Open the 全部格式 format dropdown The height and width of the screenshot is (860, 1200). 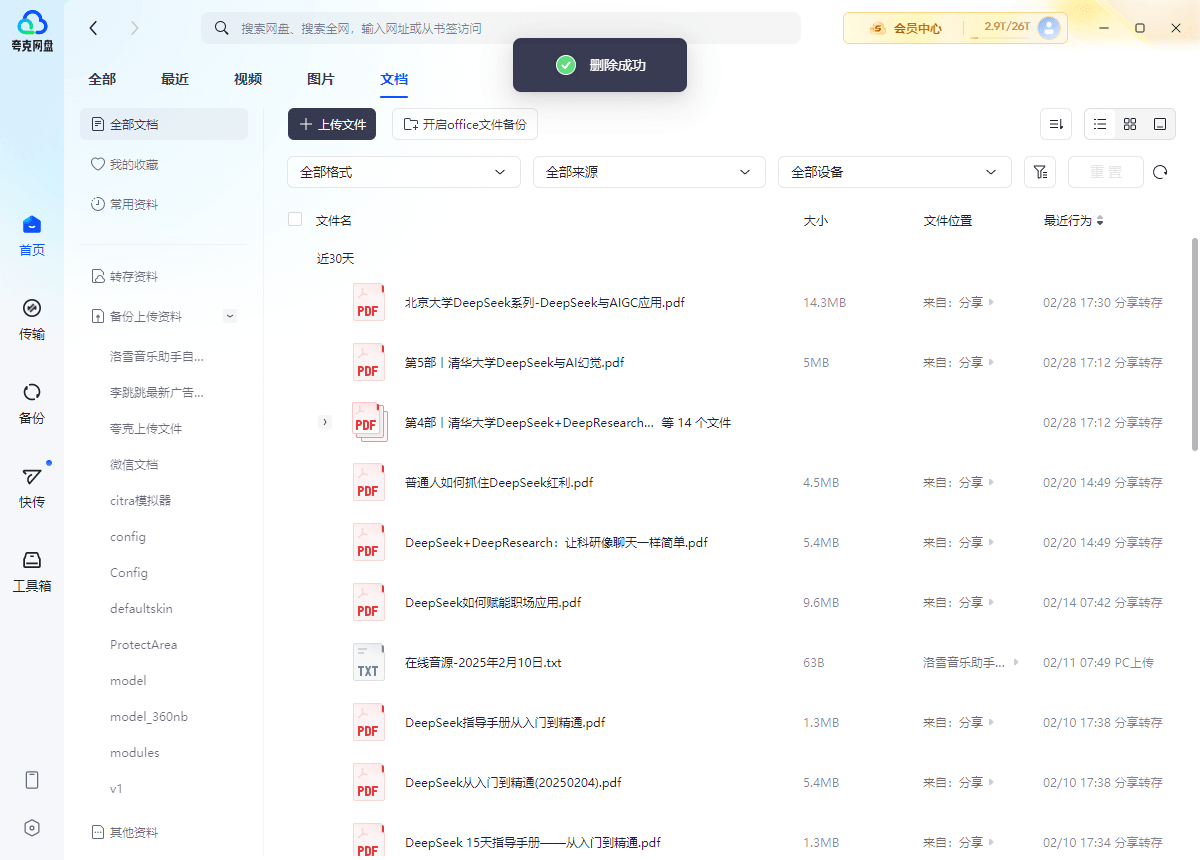[x=403, y=172]
